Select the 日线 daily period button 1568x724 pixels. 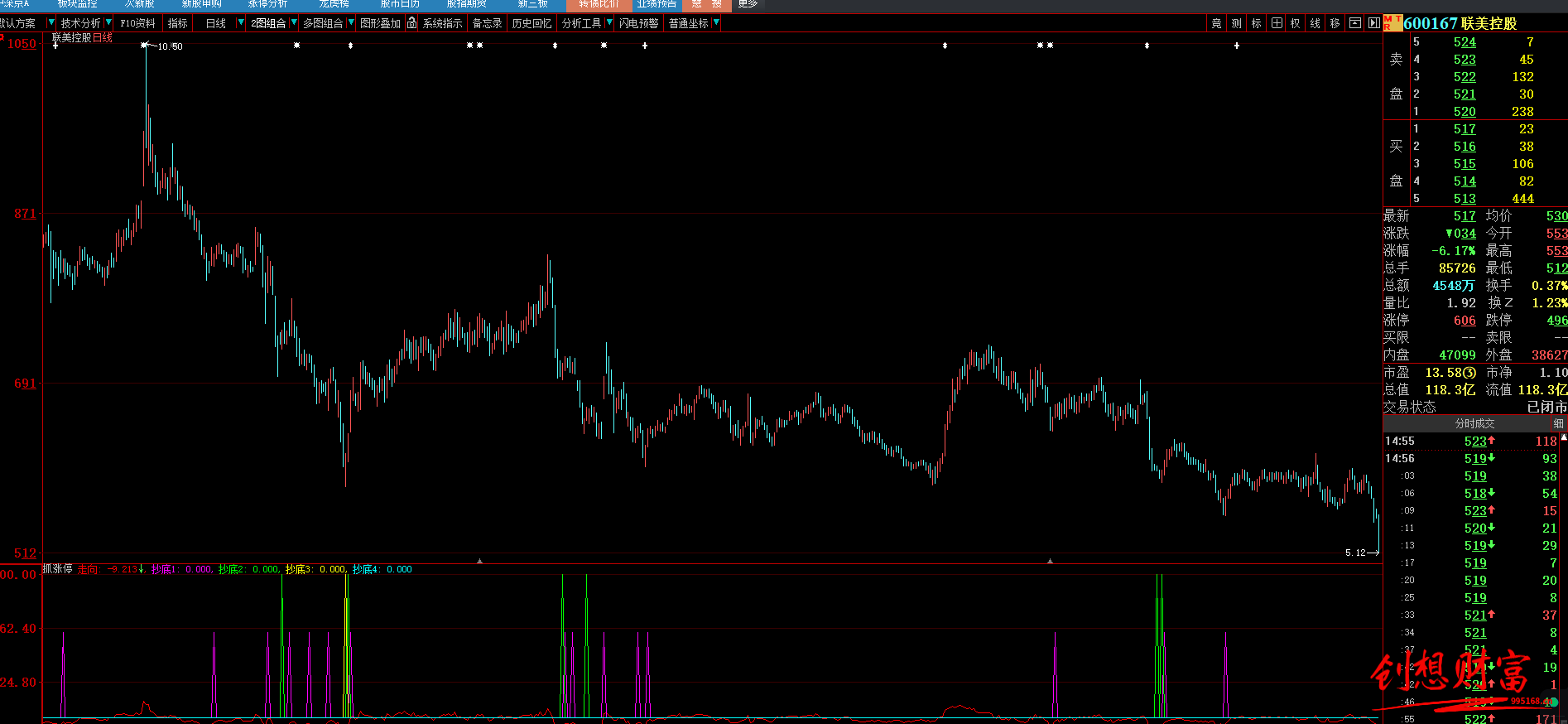(216, 23)
